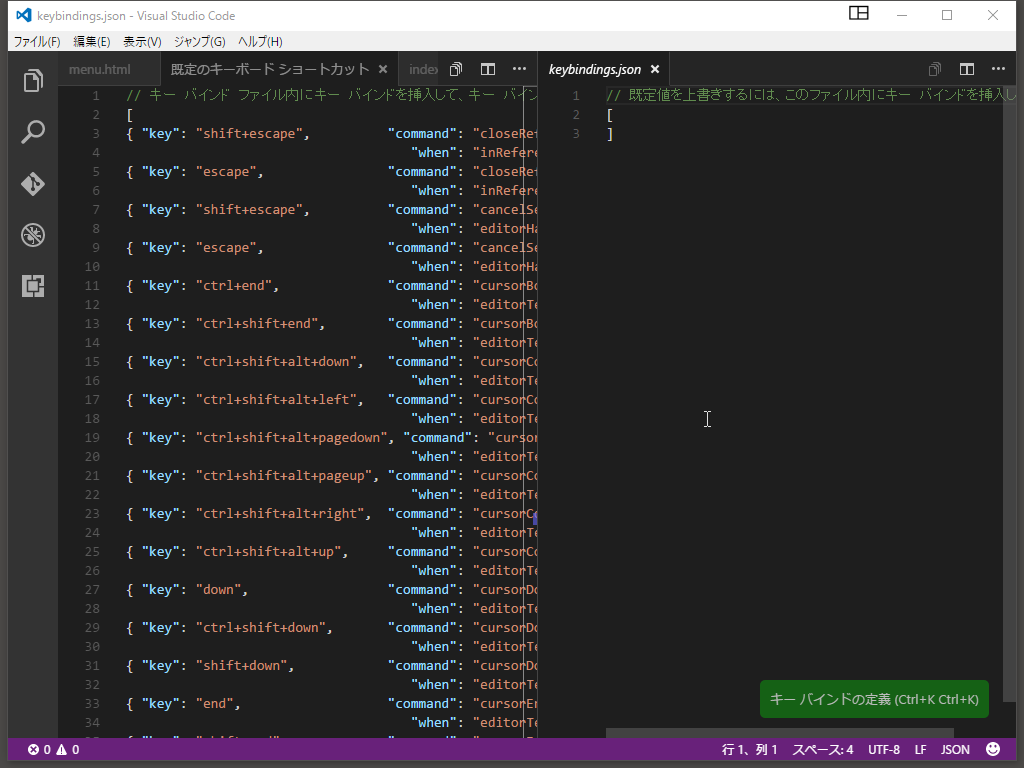Click "shift+escape" key string on line 3

tap(249, 133)
